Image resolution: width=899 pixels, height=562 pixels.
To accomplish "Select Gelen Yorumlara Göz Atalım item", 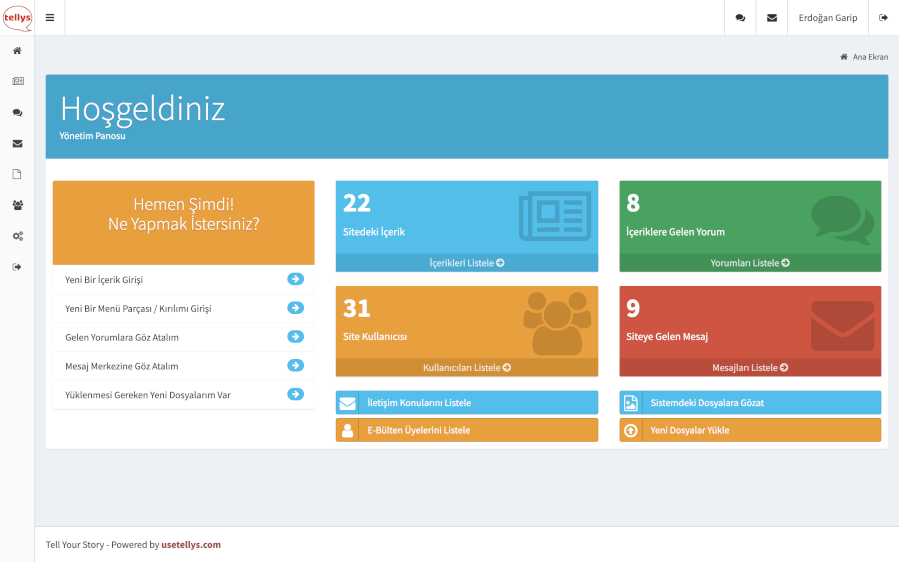I will click(122, 338).
